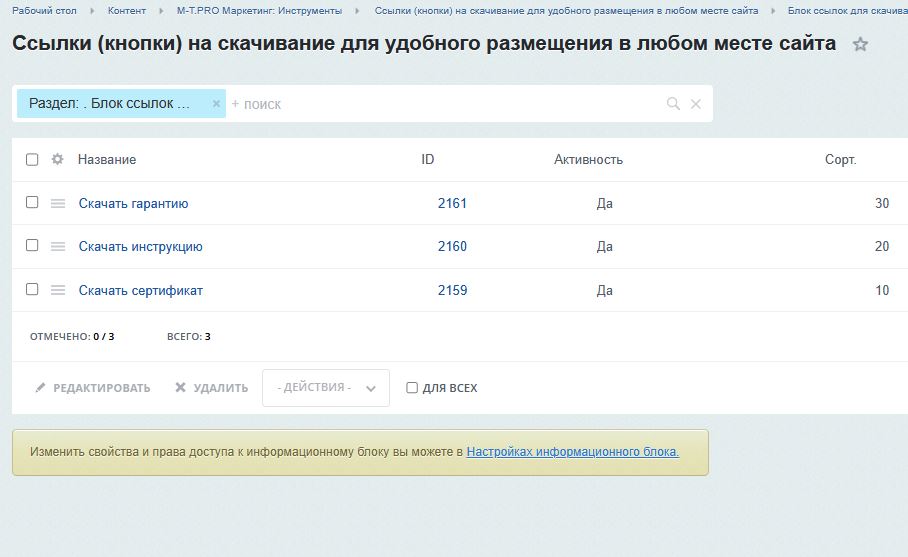Check the Скачать сертификат row checkbox

click(x=32, y=289)
